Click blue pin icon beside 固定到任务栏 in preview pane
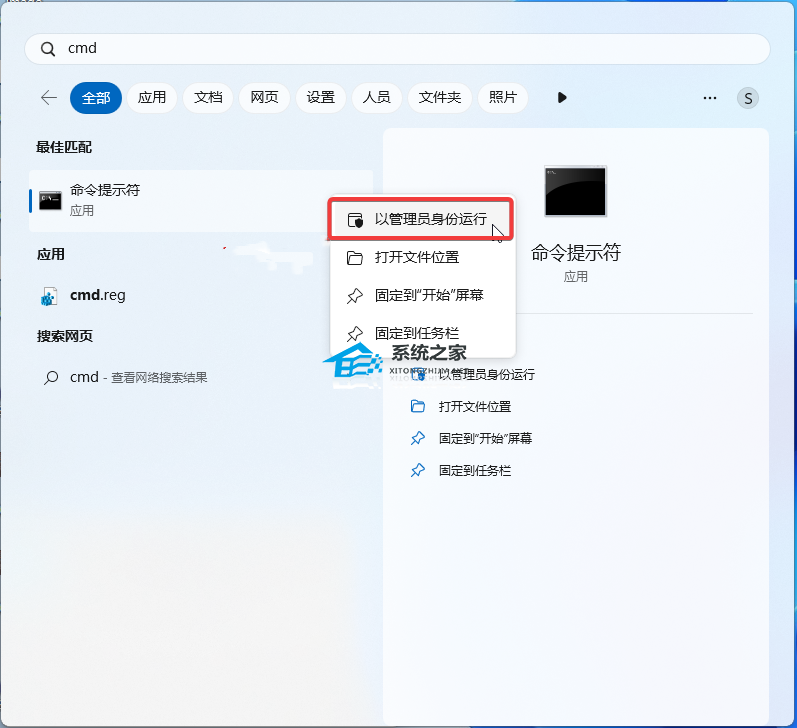Image resolution: width=797 pixels, height=728 pixels. 418,470
